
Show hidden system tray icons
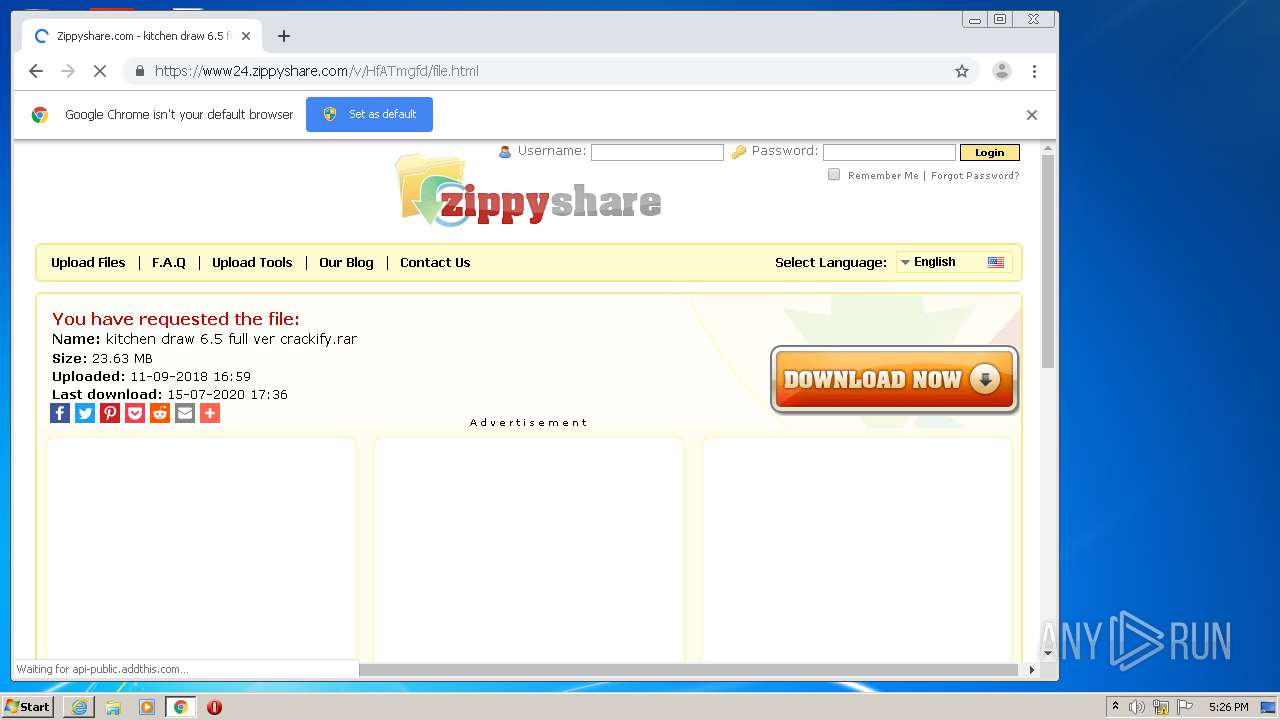coord(1115,707)
